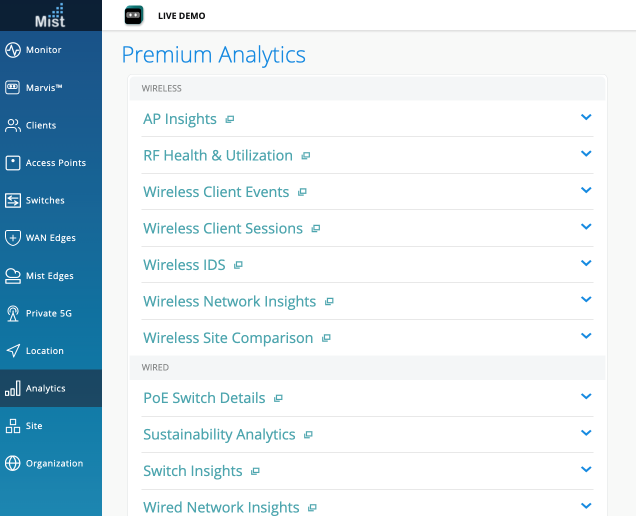Expand Wireless Client Sessions chevron
636x516 pixels.
point(586,226)
